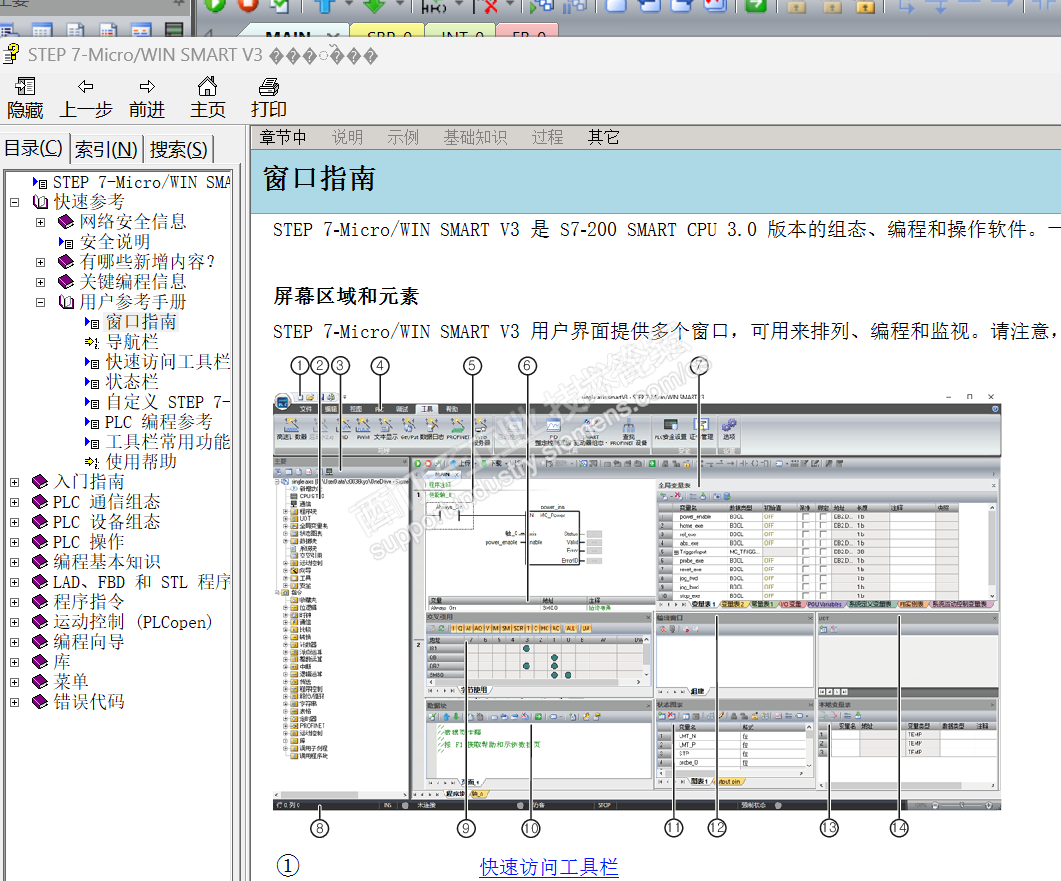Click the blue Upload arrow in the main window toolbar
This screenshot has width=1061, height=881.
coord(325,5)
